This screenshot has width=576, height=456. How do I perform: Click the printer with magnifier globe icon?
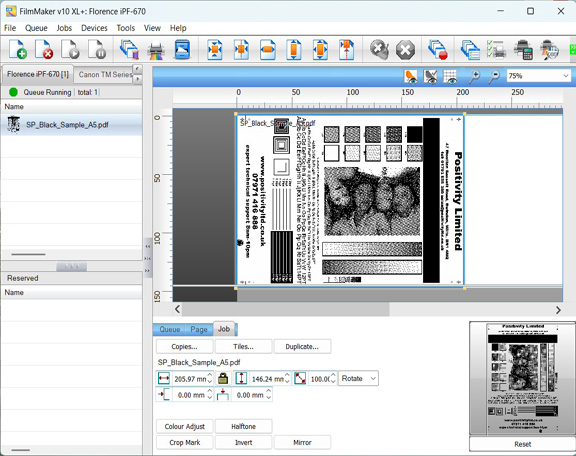click(x=550, y=49)
